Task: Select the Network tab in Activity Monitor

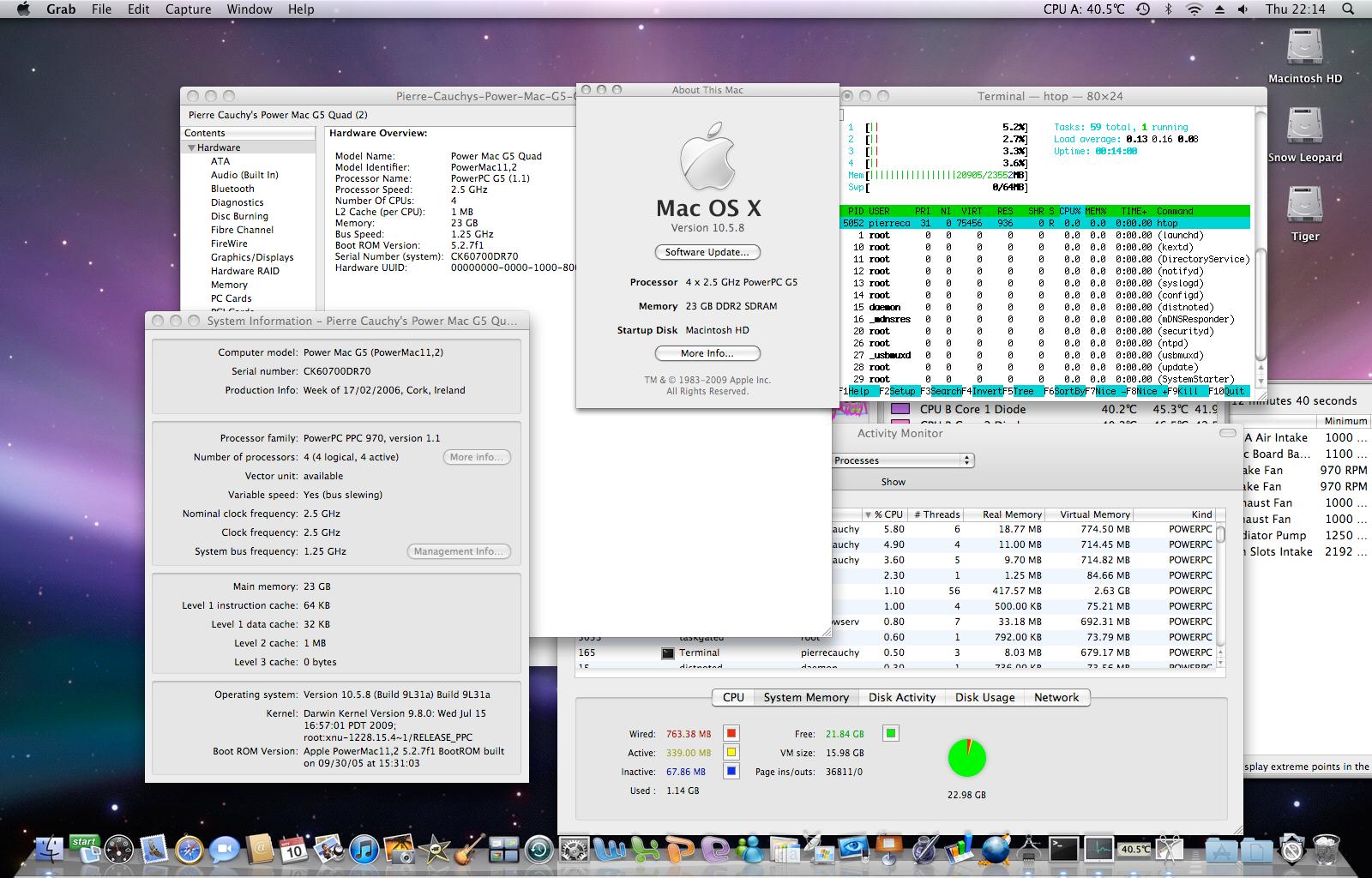Action: [x=1056, y=697]
